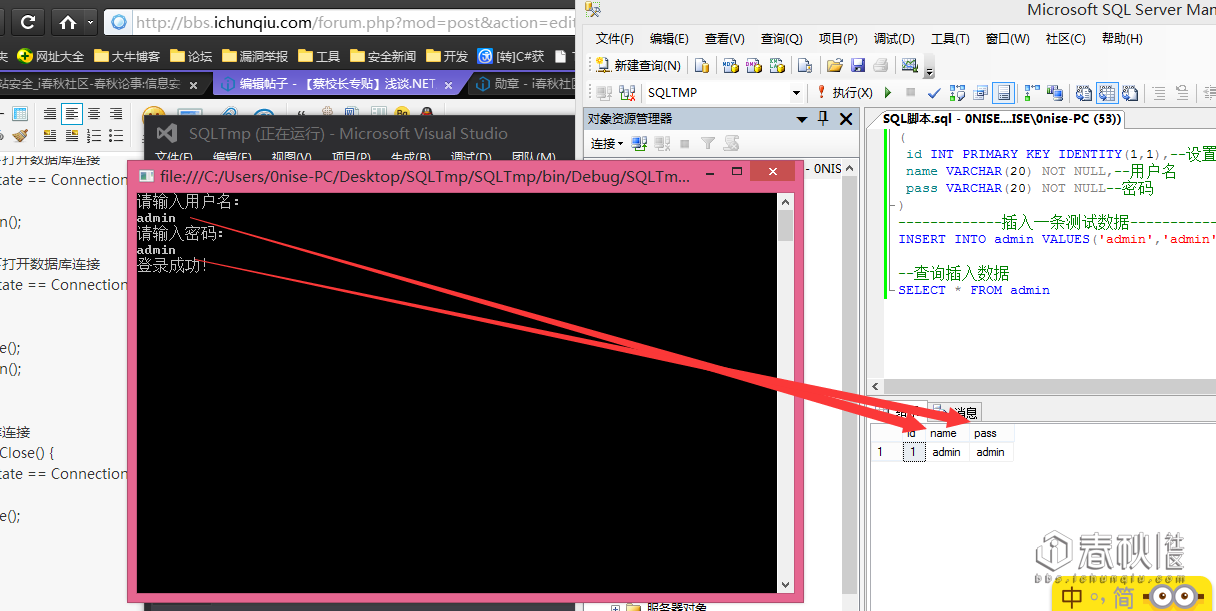
Task: Open the Window (窗口) menu in SSMS
Action: 1007,39
